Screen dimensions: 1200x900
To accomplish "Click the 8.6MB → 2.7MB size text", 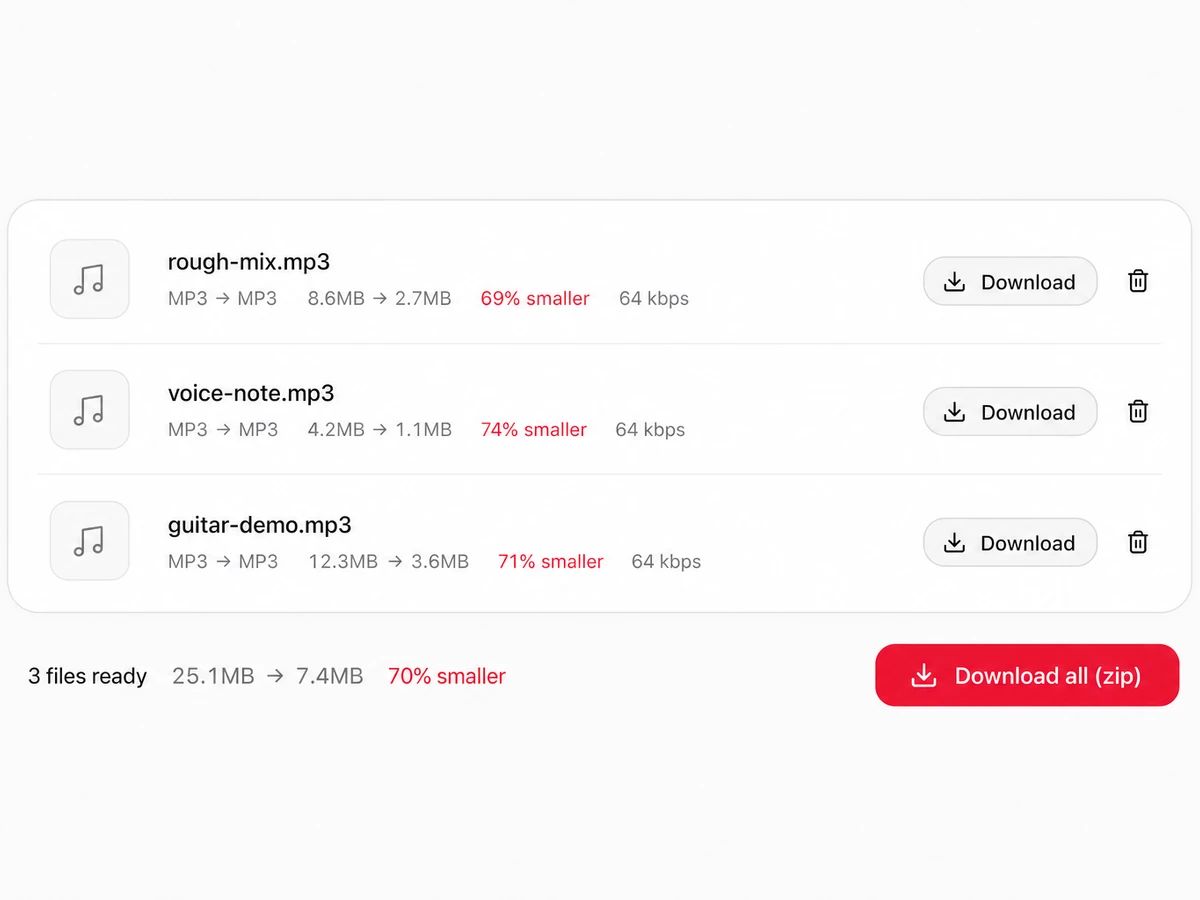I will [380, 298].
